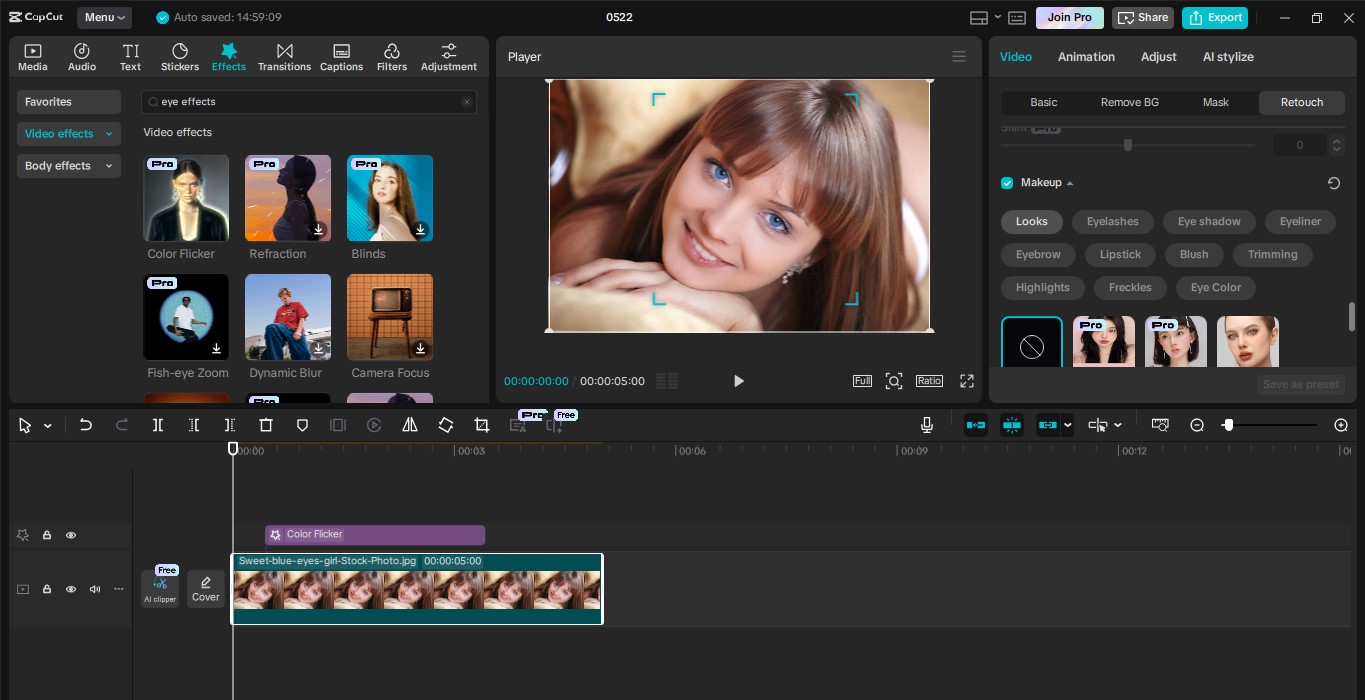Select the Split tool in timeline toolbar

coord(157,424)
